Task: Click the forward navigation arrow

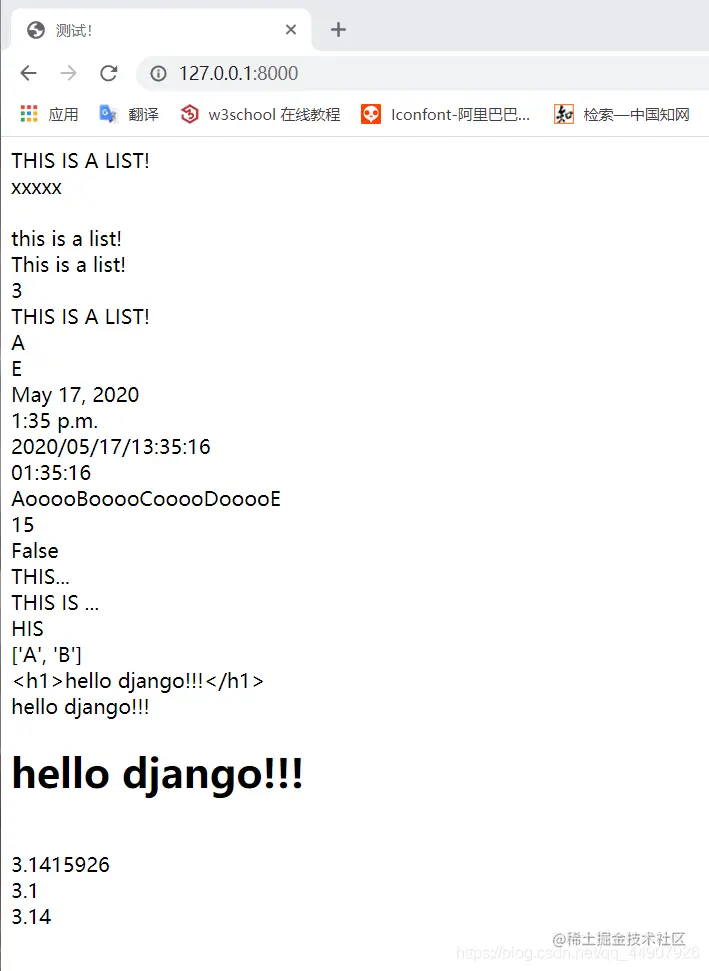Action: 68,73
